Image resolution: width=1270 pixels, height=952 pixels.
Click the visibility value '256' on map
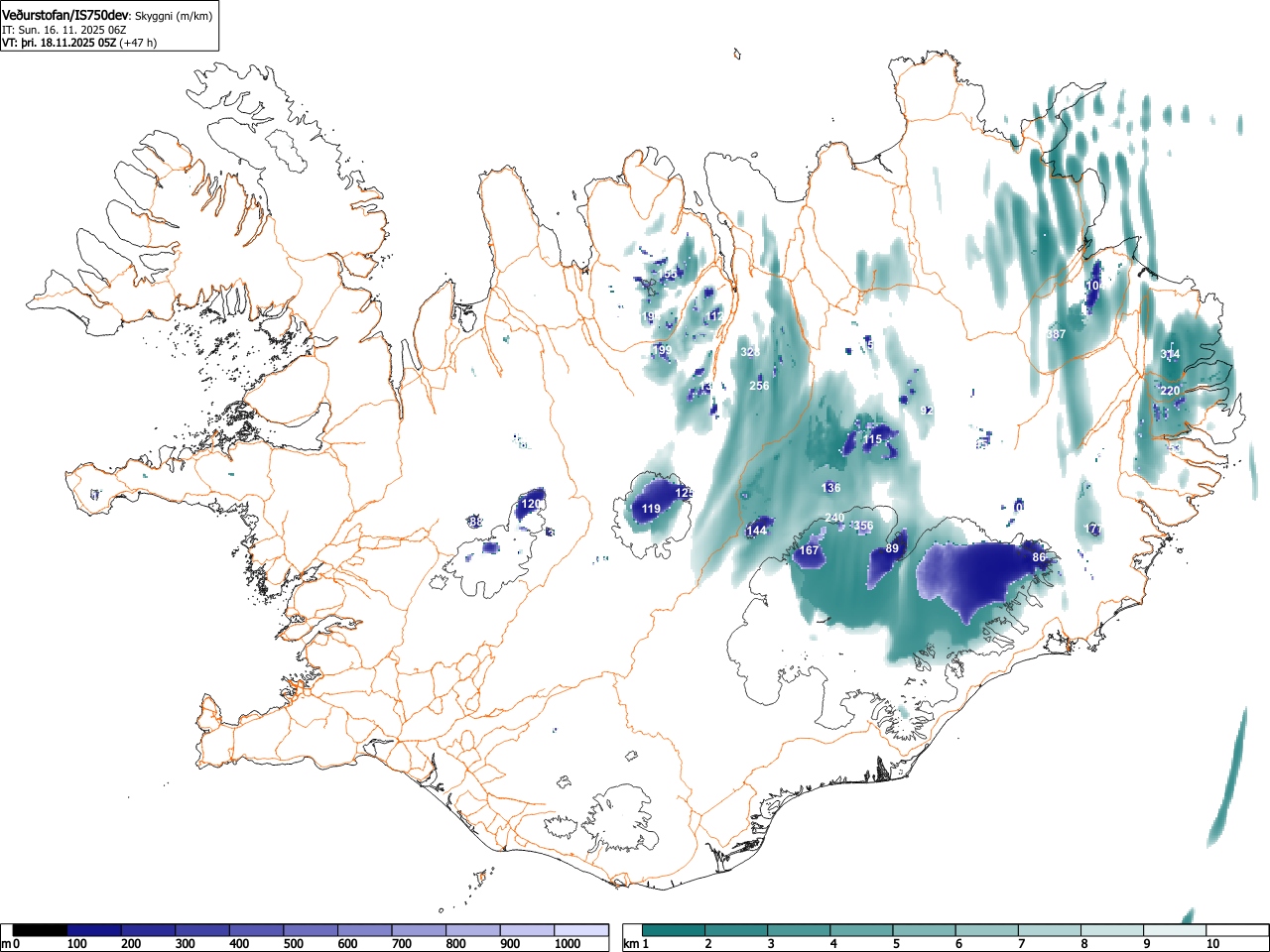click(x=759, y=386)
